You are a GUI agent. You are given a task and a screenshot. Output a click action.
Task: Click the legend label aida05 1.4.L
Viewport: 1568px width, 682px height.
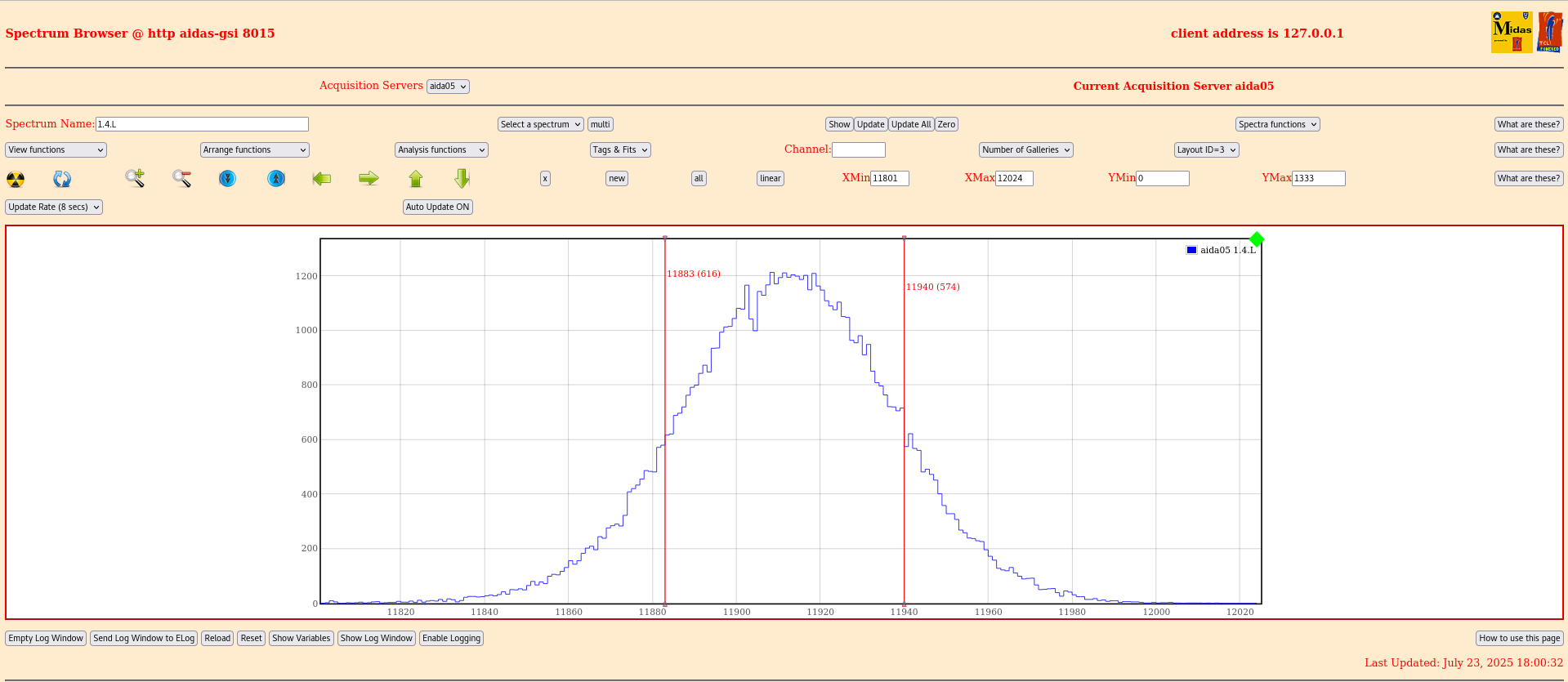click(x=1228, y=250)
